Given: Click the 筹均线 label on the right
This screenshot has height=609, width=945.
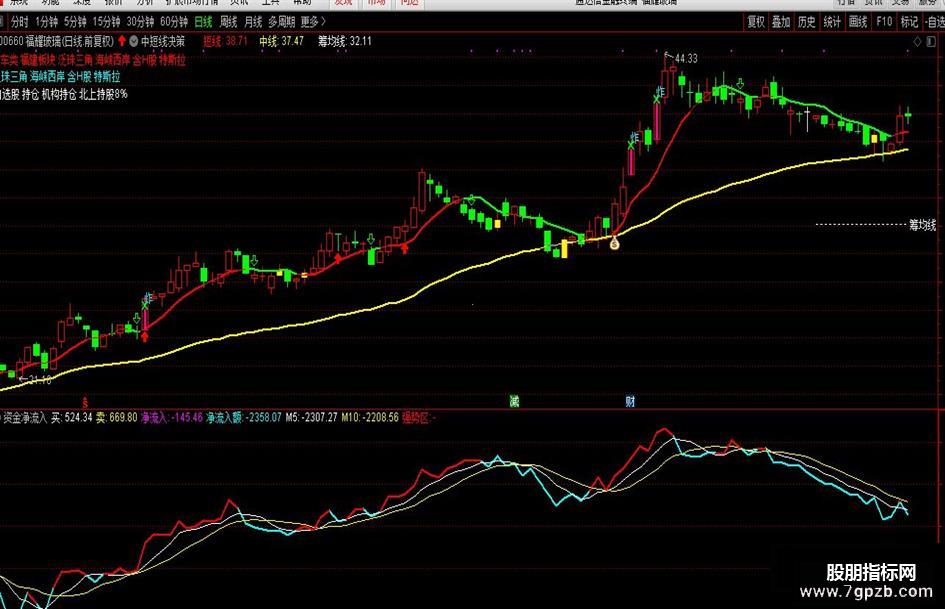Looking at the screenshot, I should coord(923,225).
